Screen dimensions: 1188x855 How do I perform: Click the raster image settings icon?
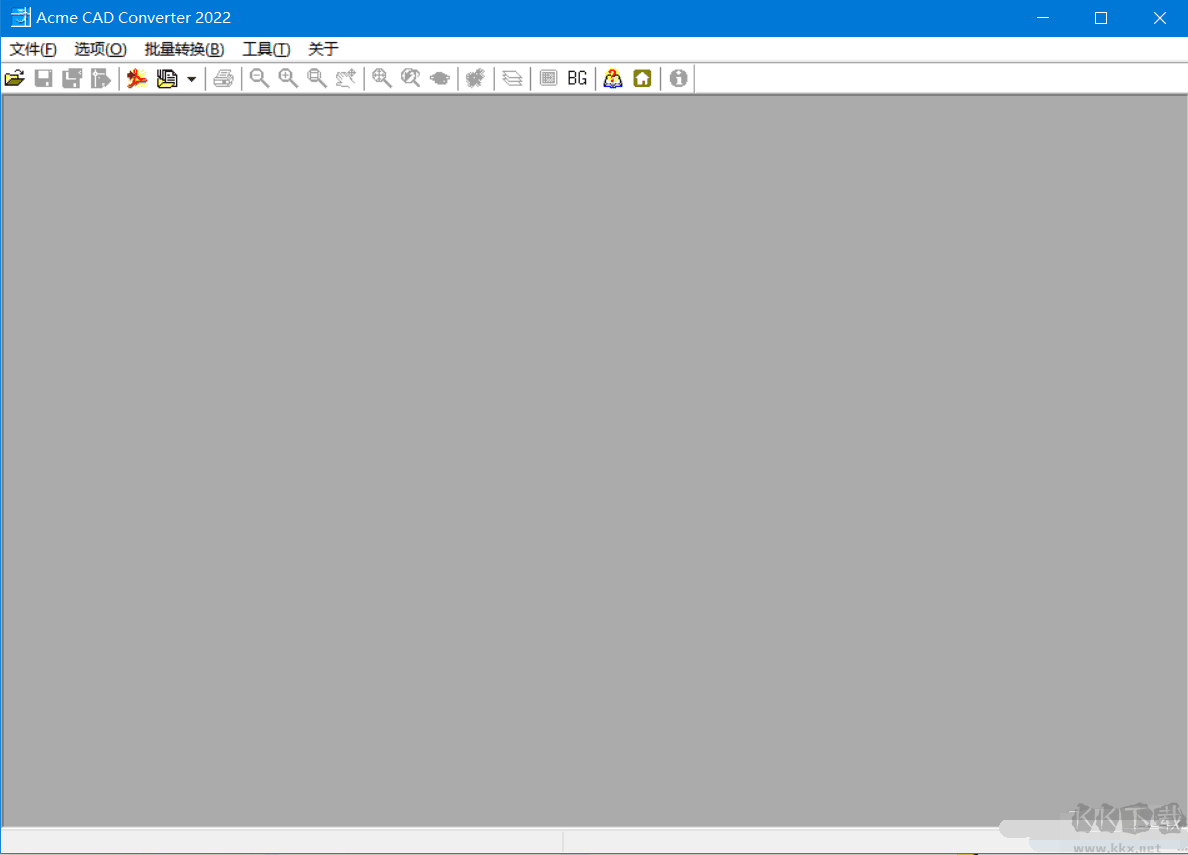tap(547, 77)
